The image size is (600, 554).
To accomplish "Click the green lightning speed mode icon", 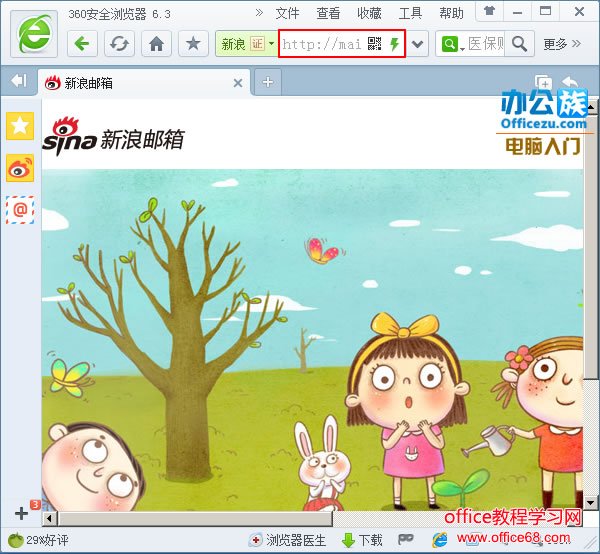I will [394, 44].
